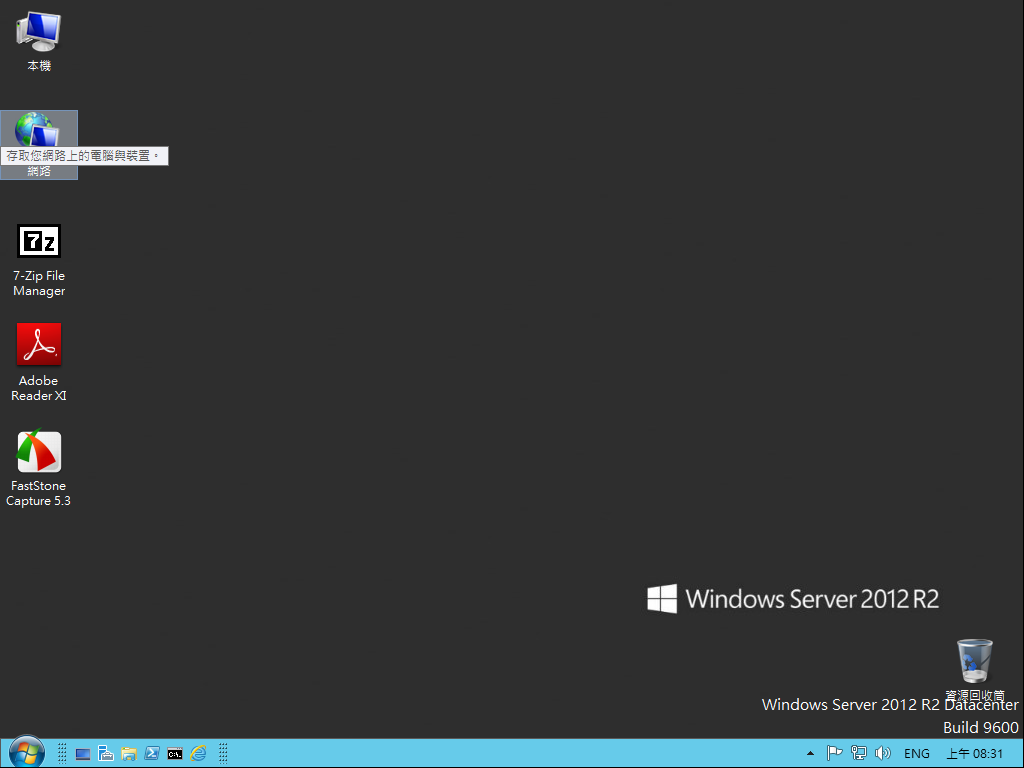This screenshot has width=1024, height=768.
Task: Open the volume speaker icon
Action: [x=882, y=754]
